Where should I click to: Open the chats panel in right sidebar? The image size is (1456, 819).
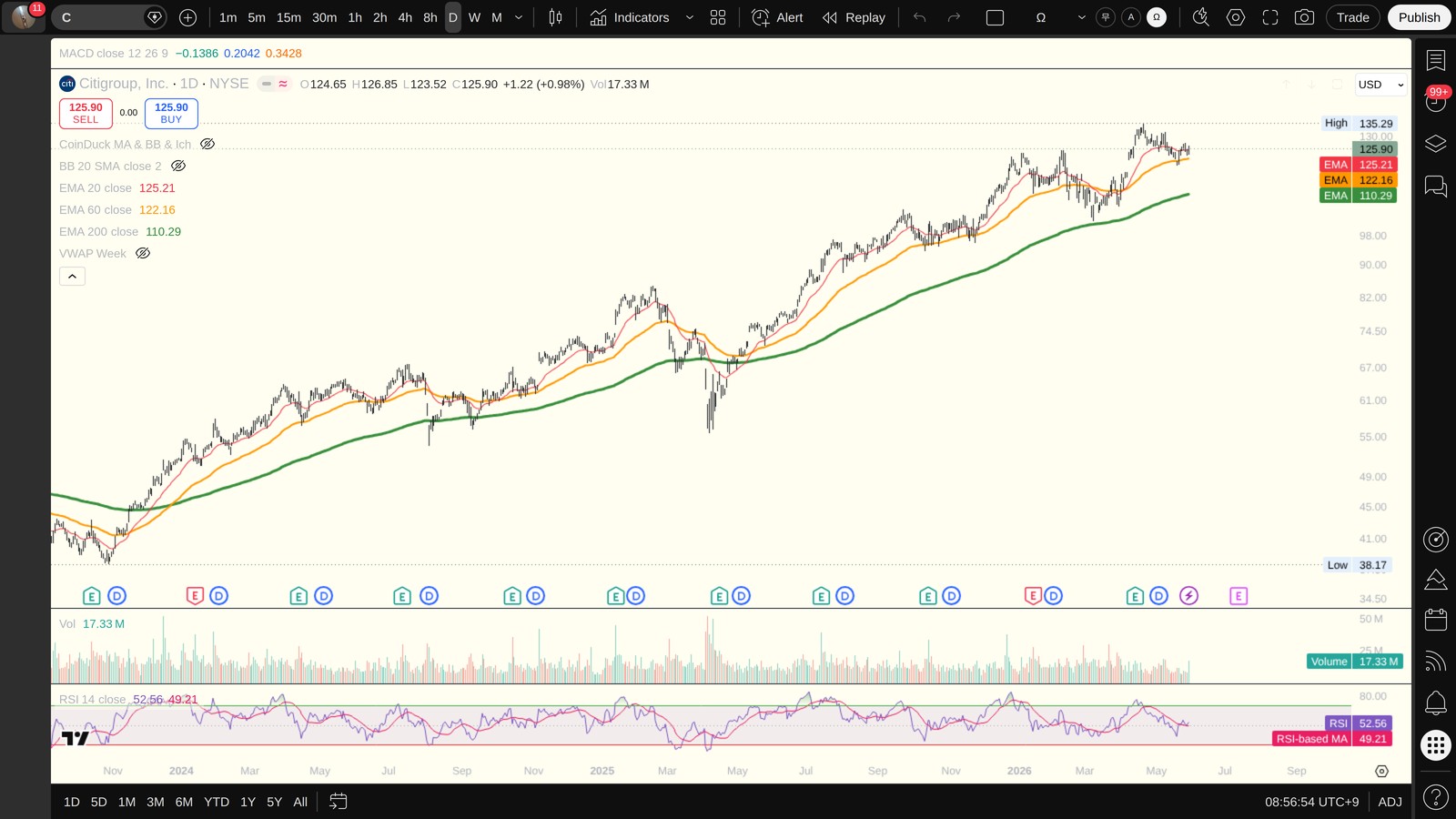pyautogui.click(x=1436, y=187)
